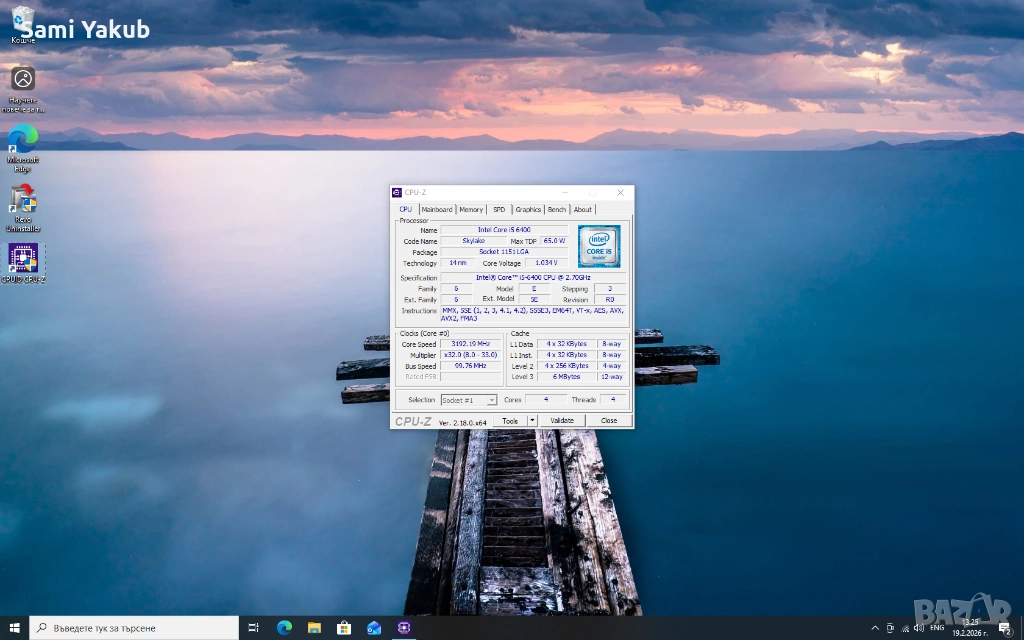The height and width of the screenshot is (640, 1024).
Task: Open the Mainboard tab in CPU-Z
Action: point(436,210)
